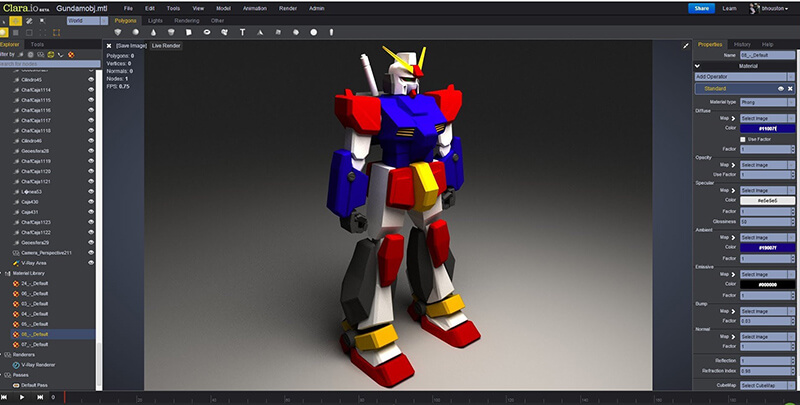Click the teapot primitive icon

click(x=224, y=32)
